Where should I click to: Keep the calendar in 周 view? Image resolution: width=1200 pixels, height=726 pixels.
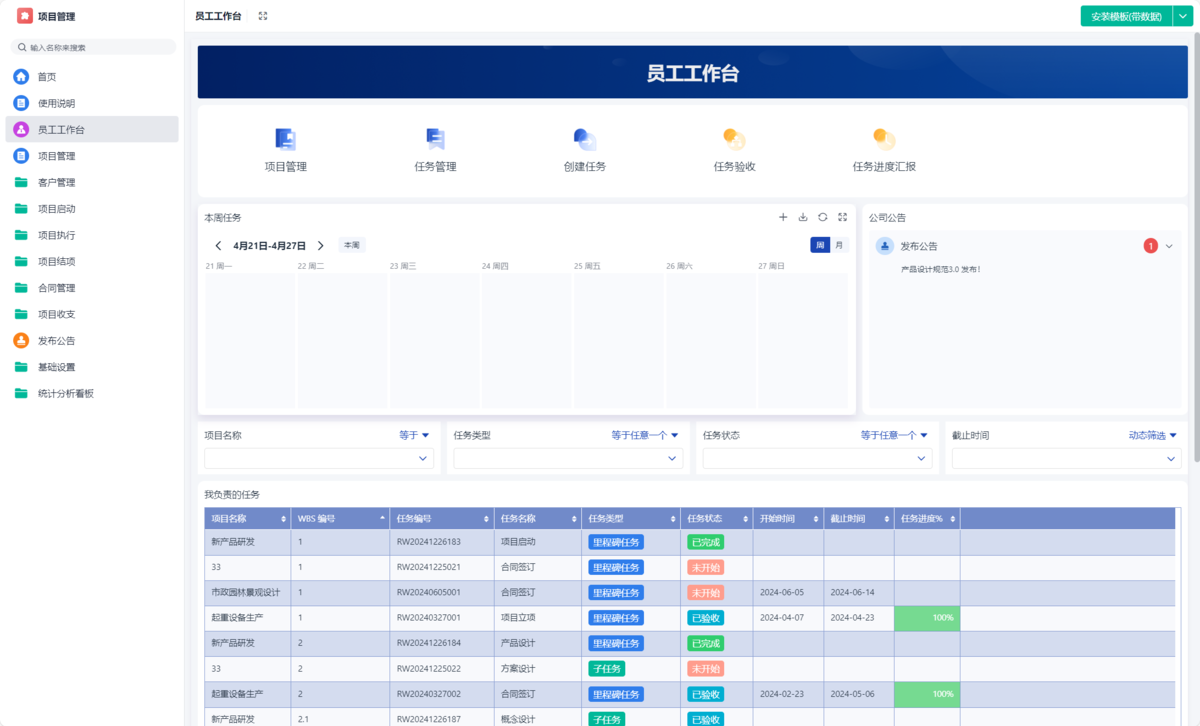pos(818,244)
